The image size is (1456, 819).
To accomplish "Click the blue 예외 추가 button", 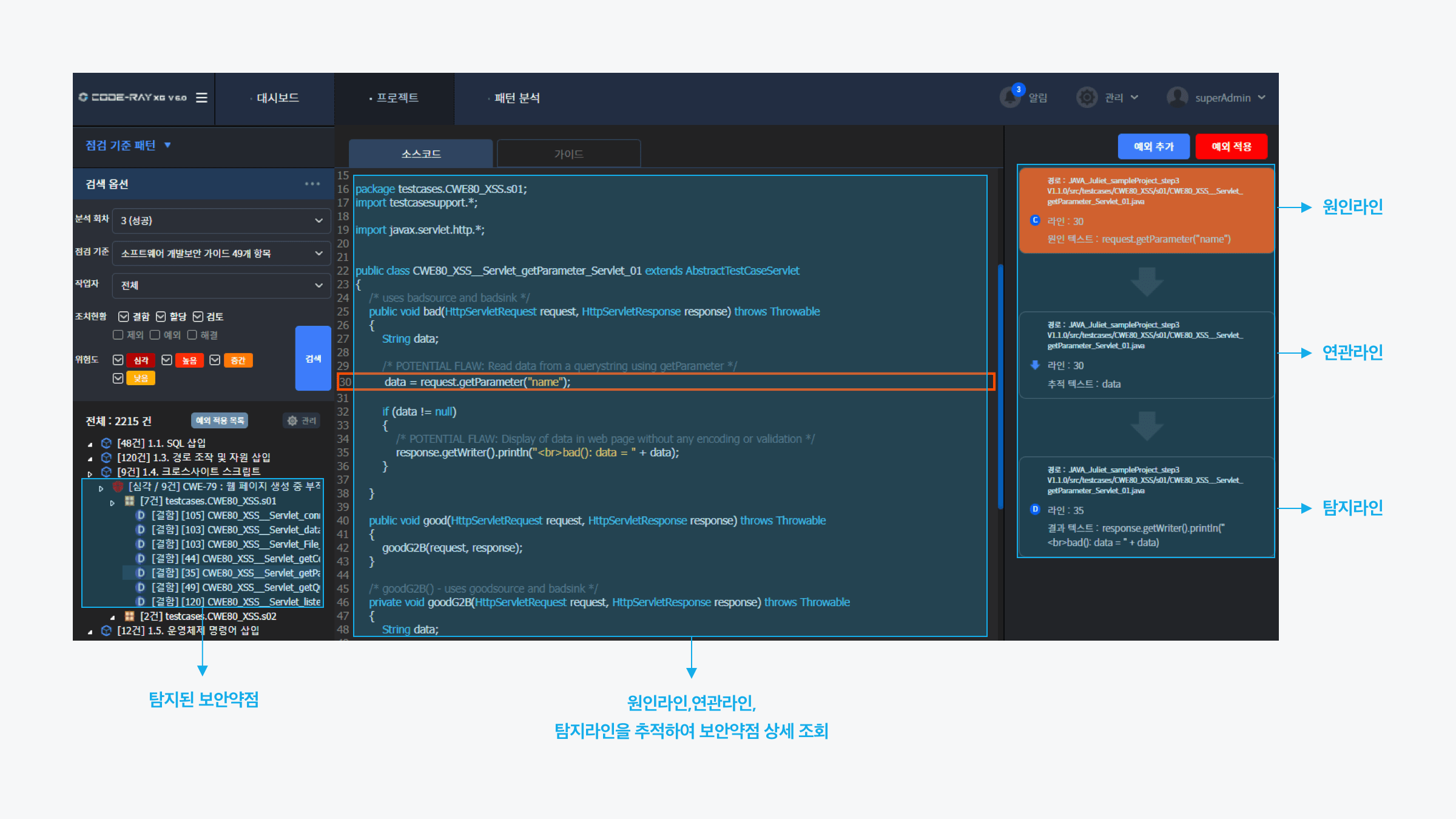I will (1153, 147).
